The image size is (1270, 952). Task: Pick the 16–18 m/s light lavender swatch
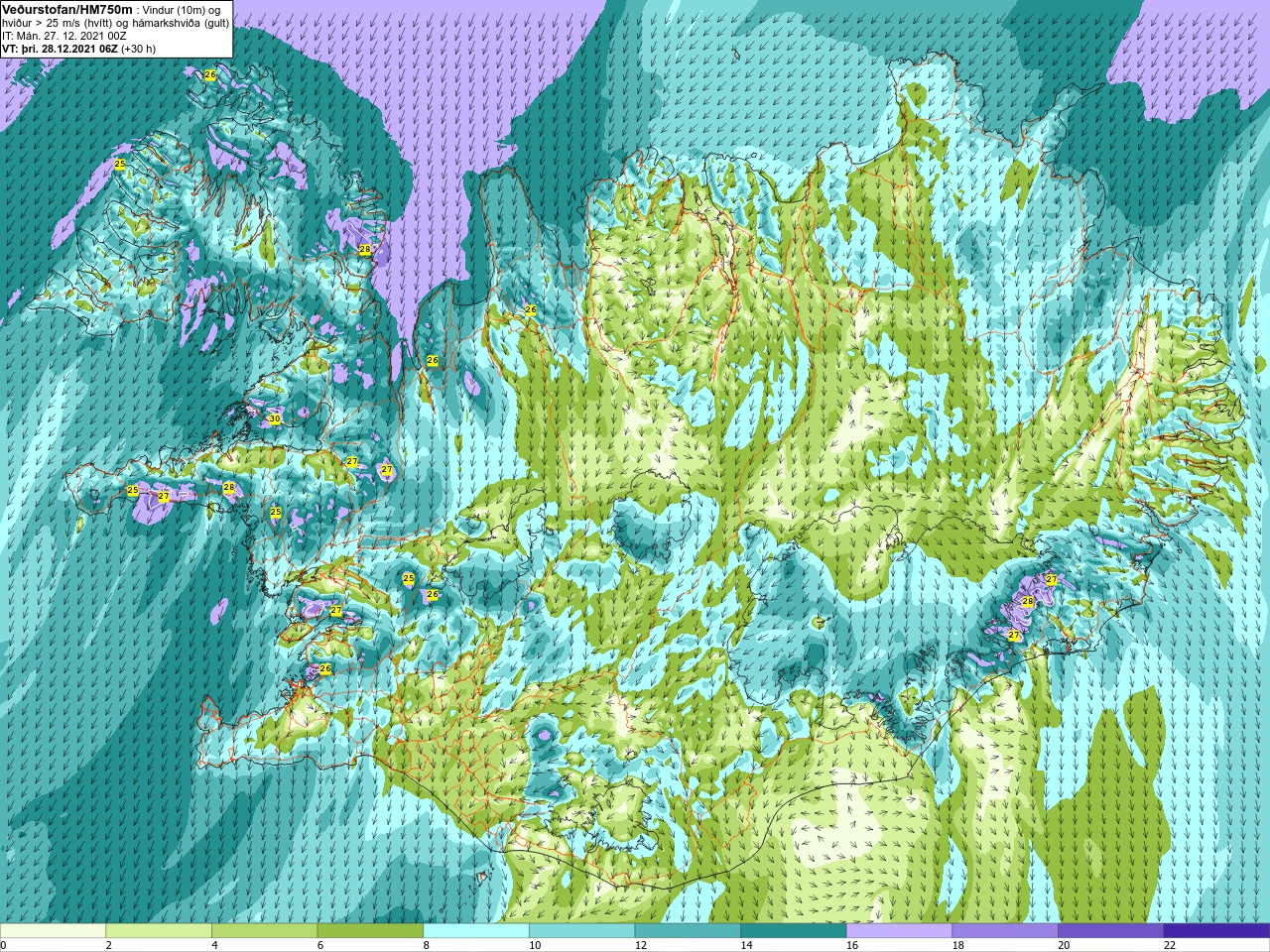click(x=899, y=931)
